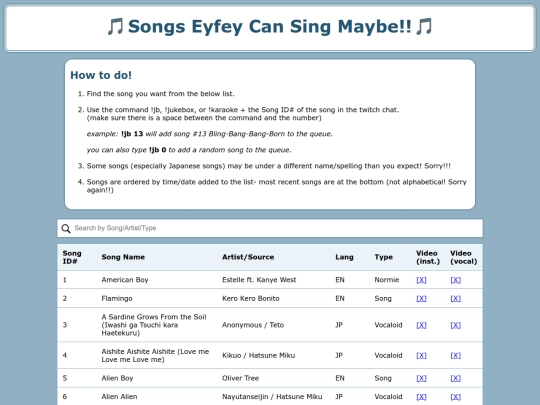
Task: Click artist Oliver Tree
Action: point(240,378)
